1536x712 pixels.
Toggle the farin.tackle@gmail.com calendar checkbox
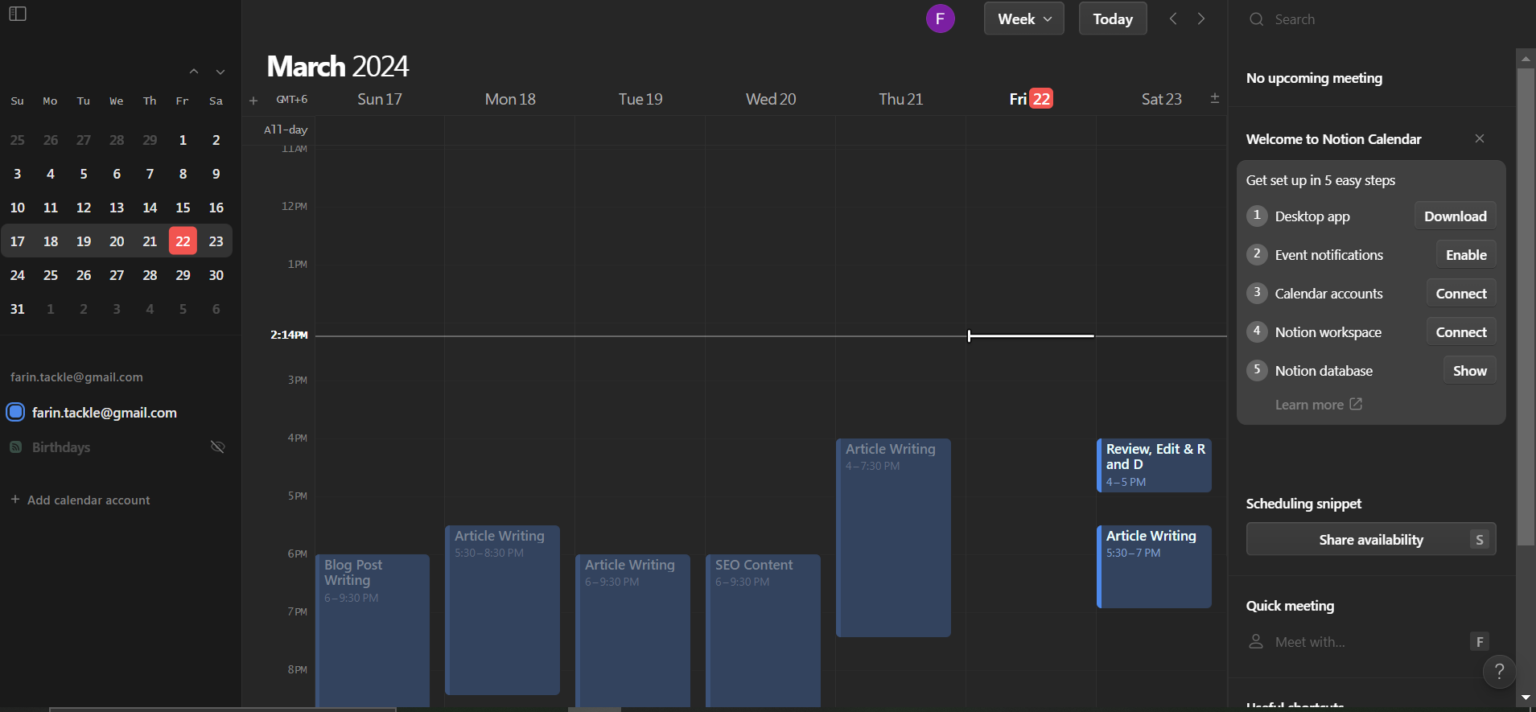pos(16,412)
